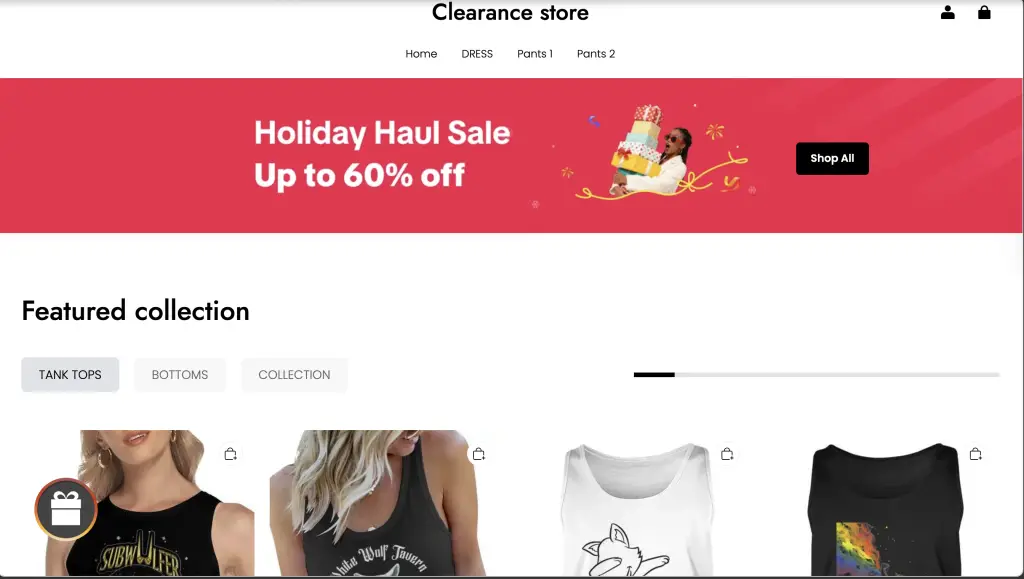Viewport: 1024px width, 579px height.
Task: Quick-add the black rainbow tank to cart
Action: tap(976, 454)
